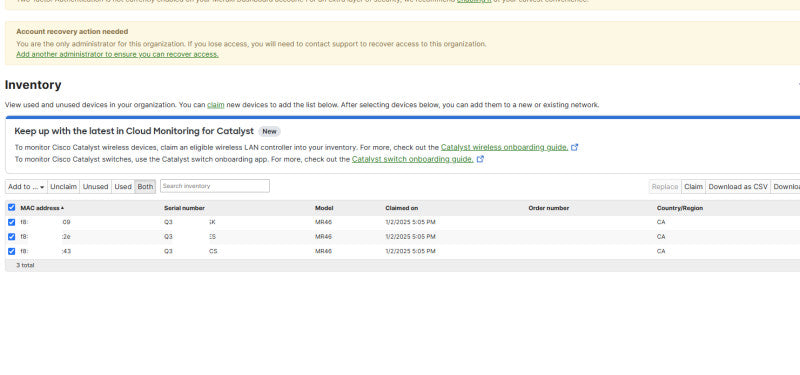800x375 pixels.
Task: Click sort arrow on MAC address column
Action: (62, 208)
